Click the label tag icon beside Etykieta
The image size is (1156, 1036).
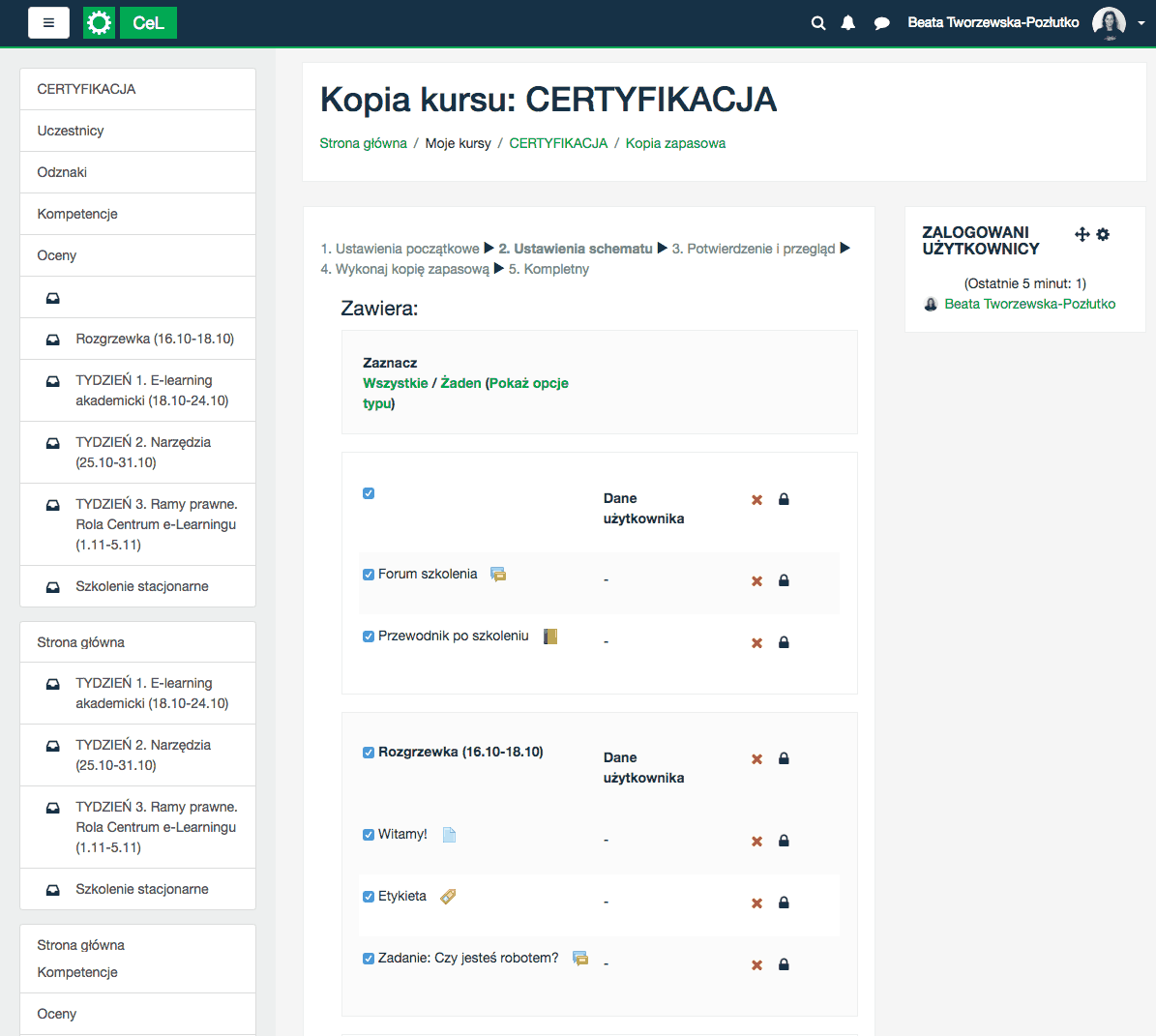pyautogui.click(x=448, y=897)
